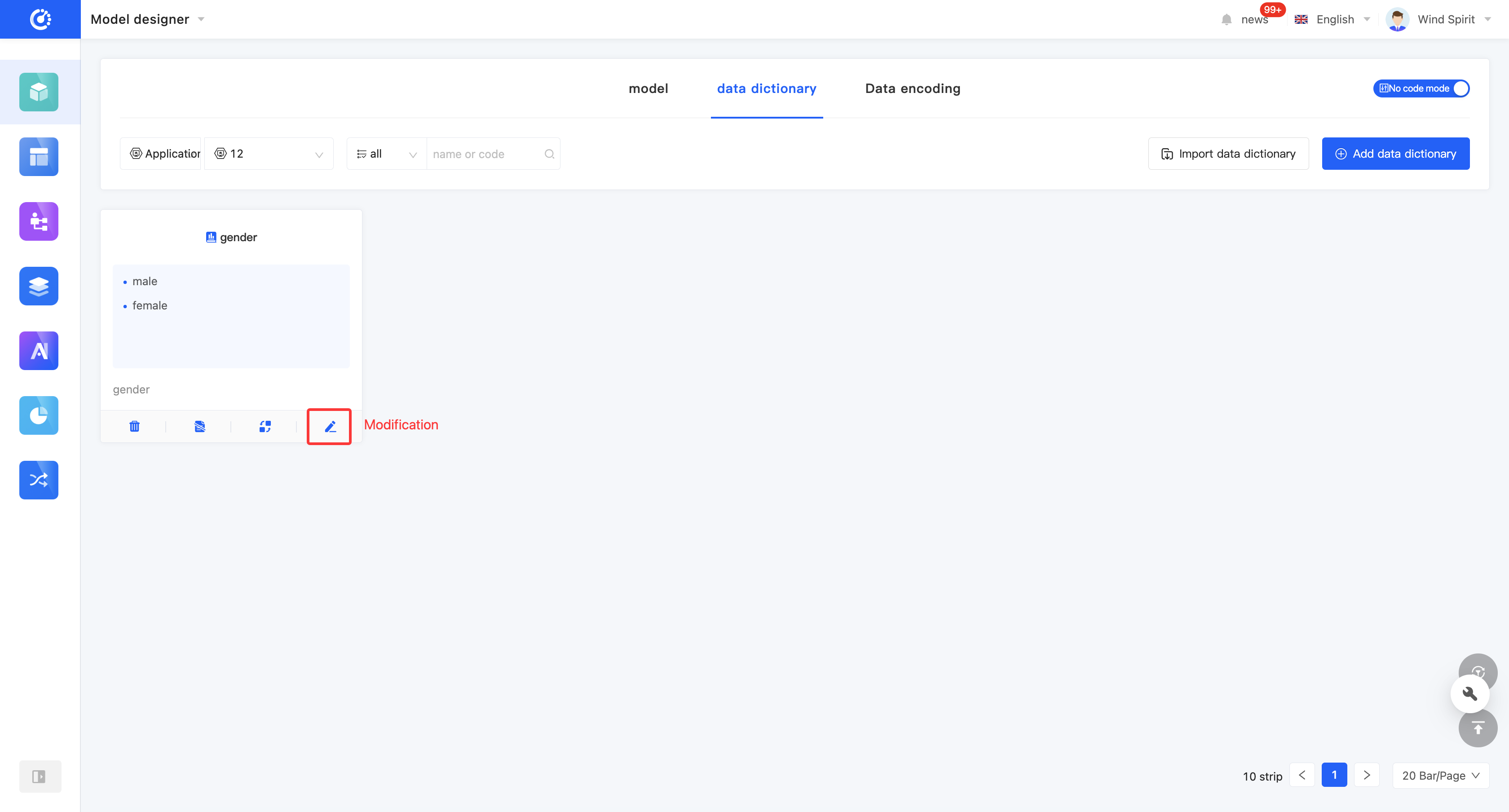Click the Add data dictionary button

[1395, 154]
